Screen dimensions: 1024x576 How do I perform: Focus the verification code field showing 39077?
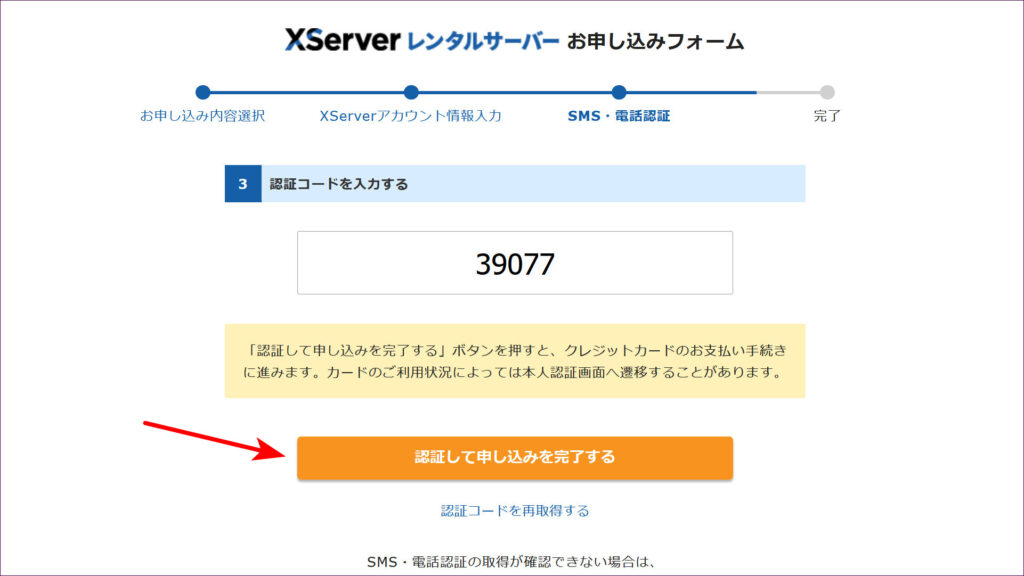[515, 263]
